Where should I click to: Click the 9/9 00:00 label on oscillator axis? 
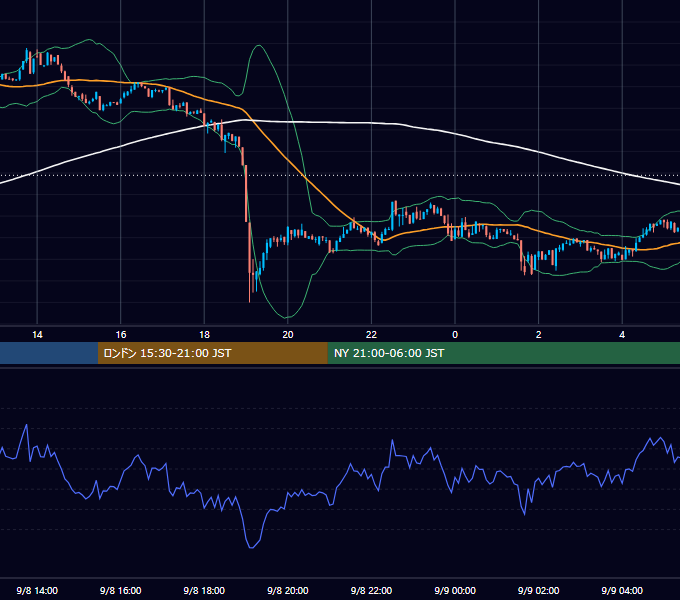click(x=455, y=590)
